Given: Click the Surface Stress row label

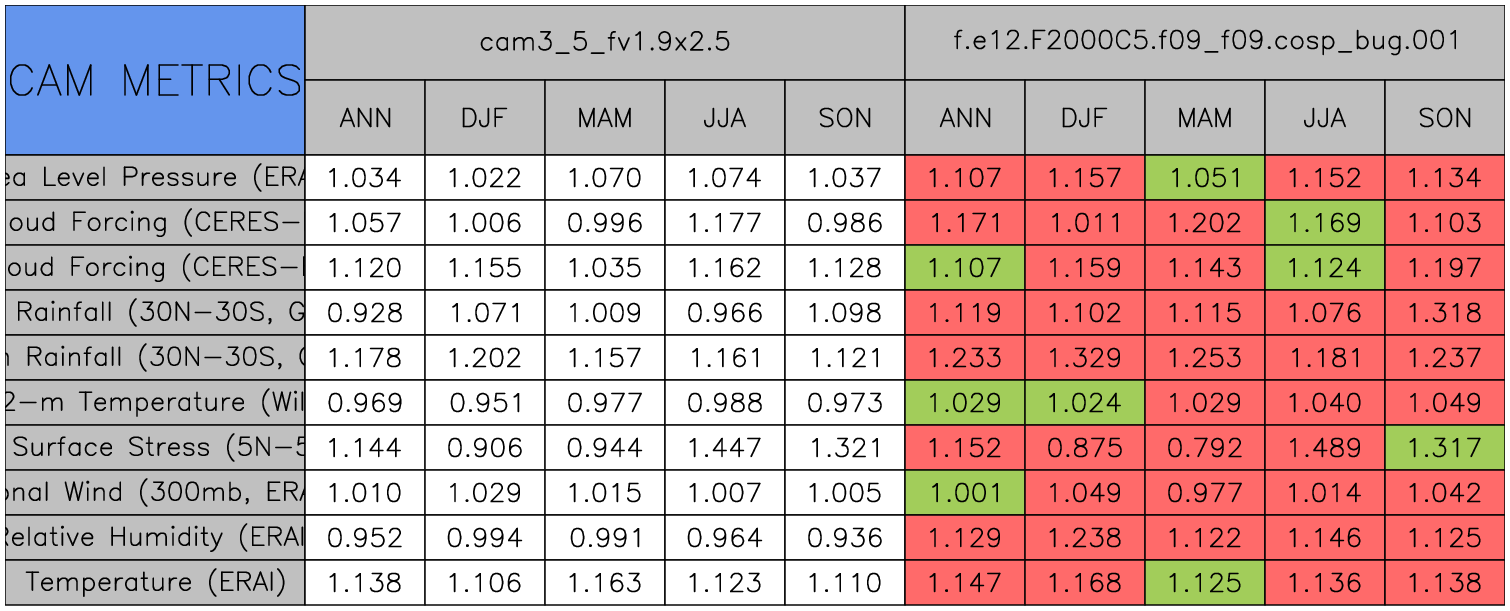Looking at the screenshot, I should tap(155, 447).
